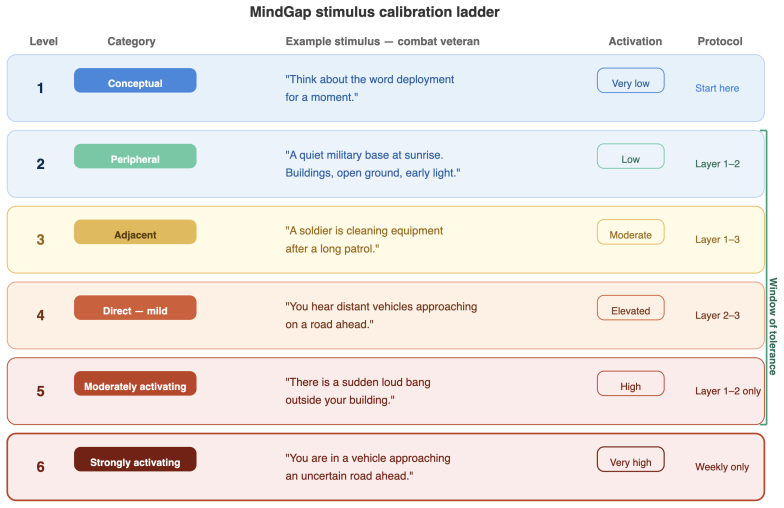Click the Weekly only protocol text
784x508 pixels.
[x=722, y=467]
